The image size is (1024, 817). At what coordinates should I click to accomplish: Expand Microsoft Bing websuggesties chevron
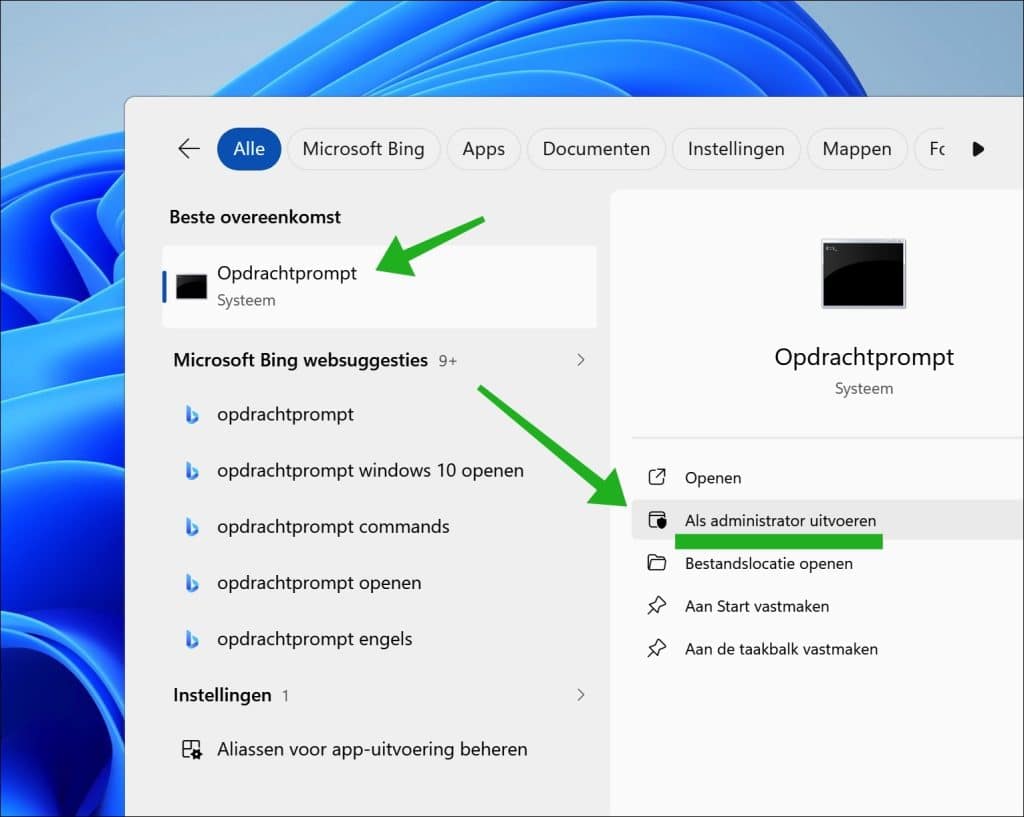click(x=581, y=360)
